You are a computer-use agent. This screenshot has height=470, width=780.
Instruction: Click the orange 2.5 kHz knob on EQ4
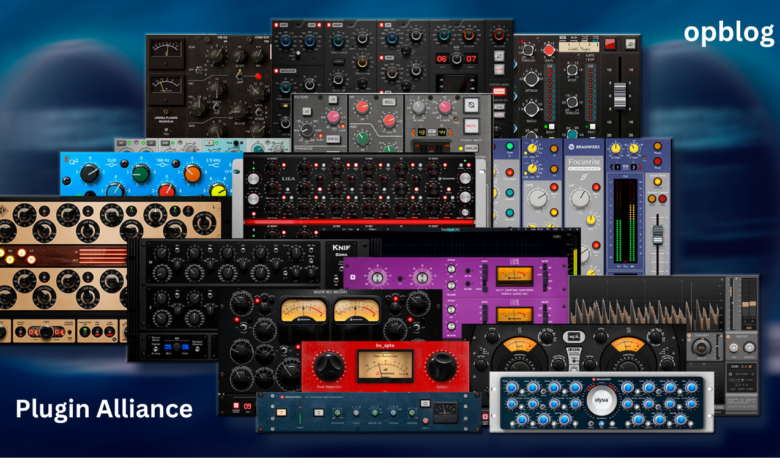tap(192, 173)
